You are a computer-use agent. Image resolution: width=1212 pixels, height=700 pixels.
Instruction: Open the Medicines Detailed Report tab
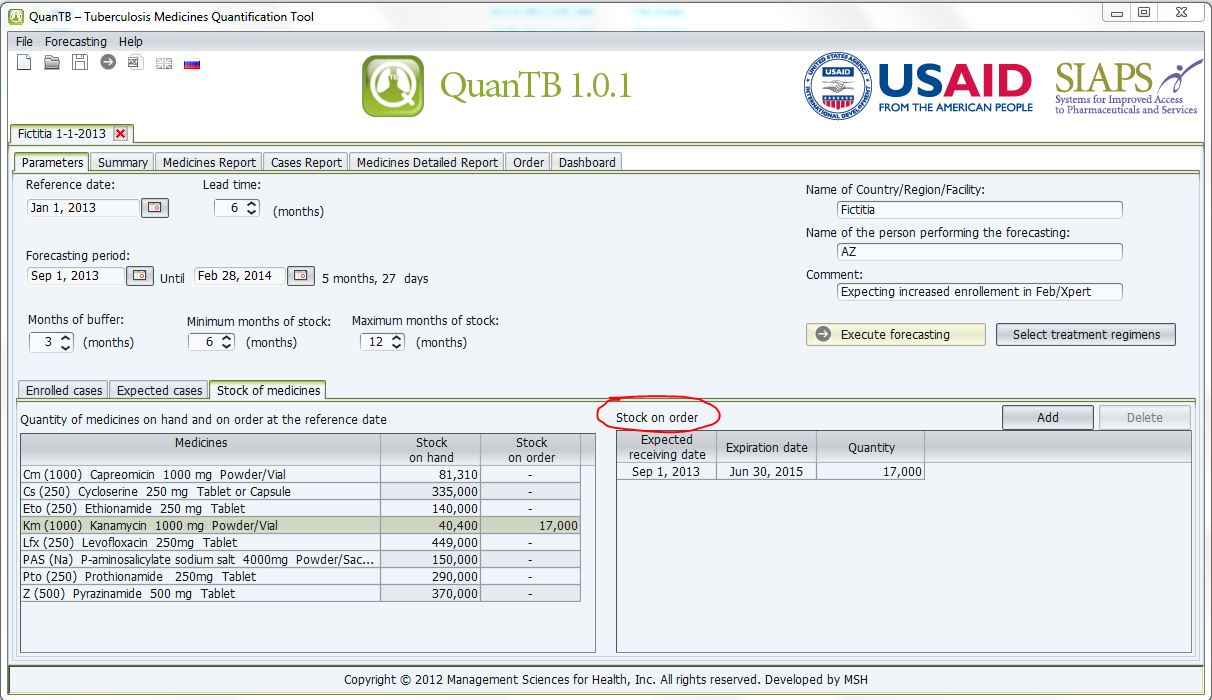click(427, 162)
